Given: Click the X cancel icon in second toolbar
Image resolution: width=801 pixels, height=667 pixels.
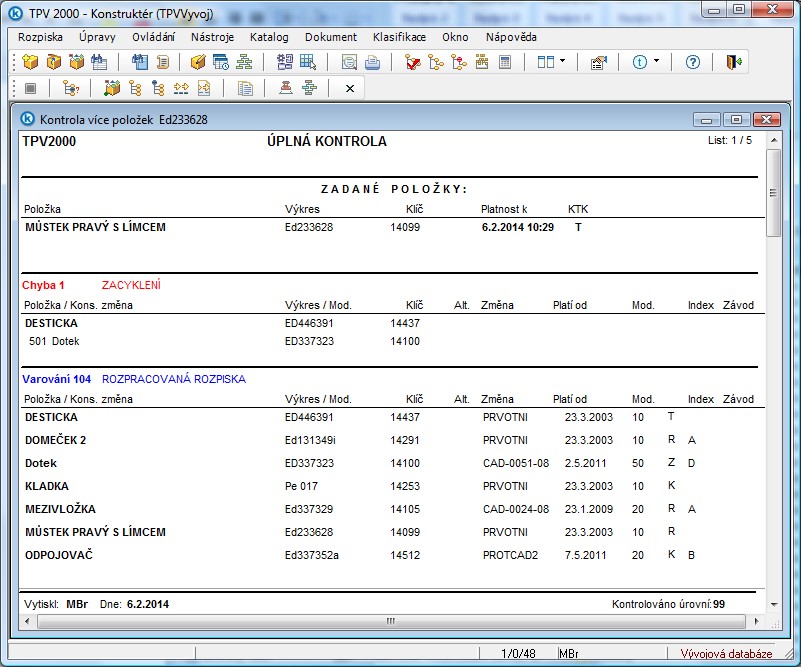Looking at the screenshot, I should click(x=350, y=88).
